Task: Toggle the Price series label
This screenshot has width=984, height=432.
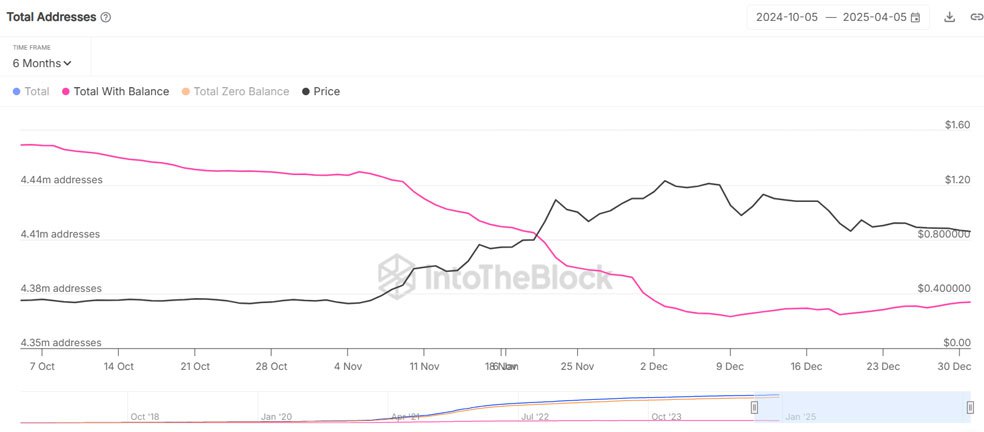Action: [x=327, y=92]
